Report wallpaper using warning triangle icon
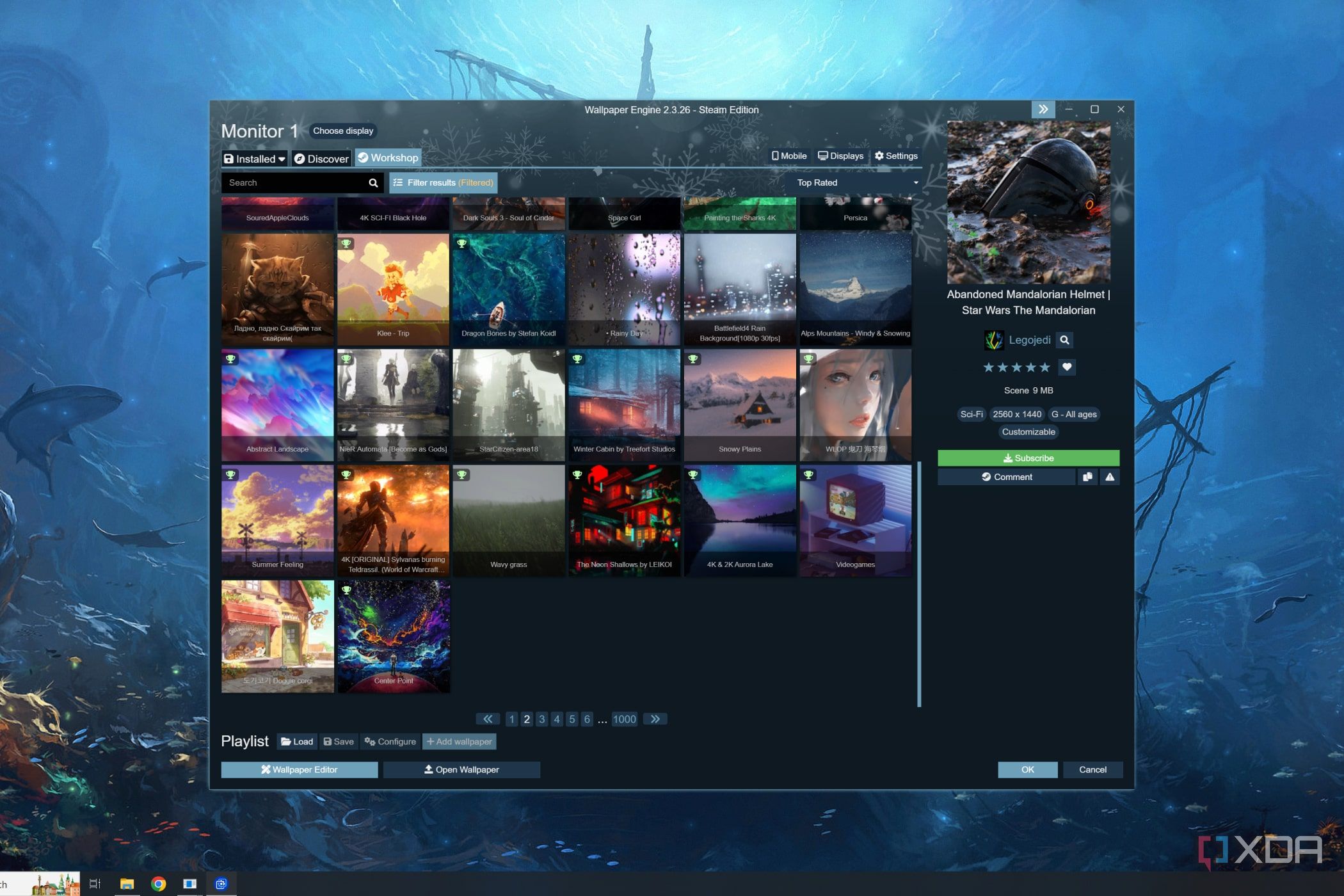The image size is (1344, 896). pyautogui.click(x=1110, y=477)
